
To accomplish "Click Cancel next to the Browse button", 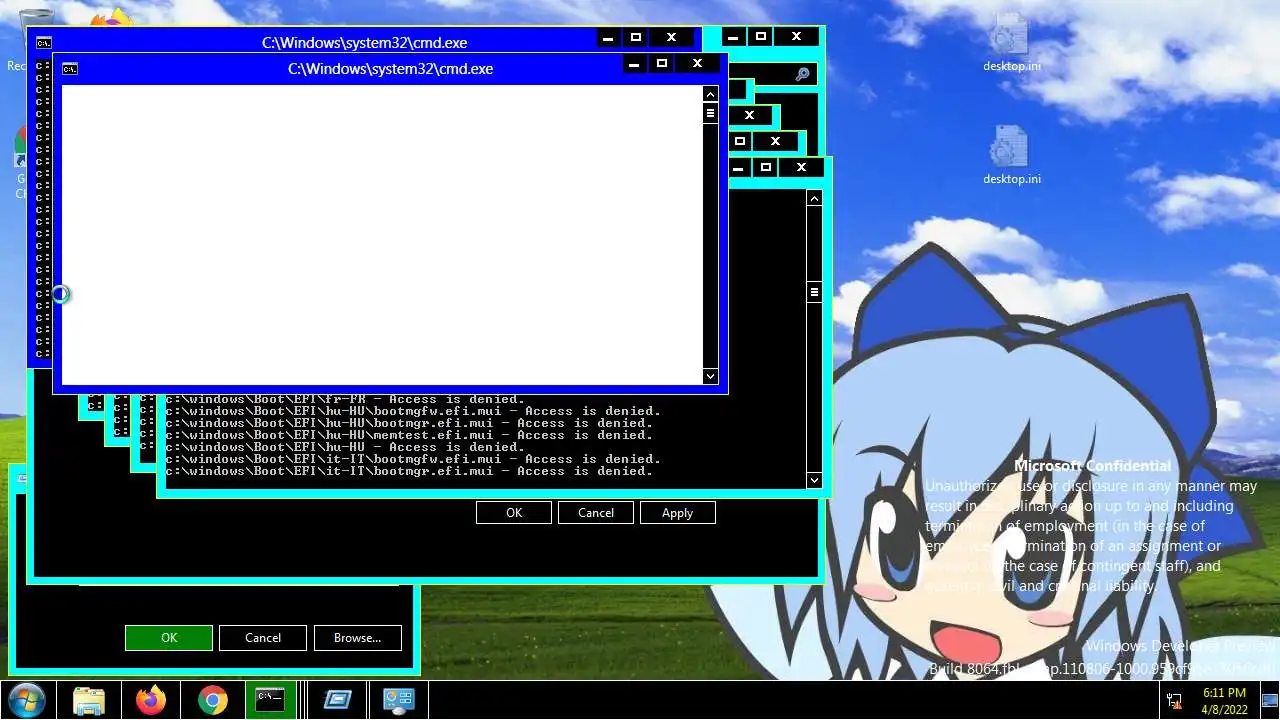I will [x=263, y=637].
